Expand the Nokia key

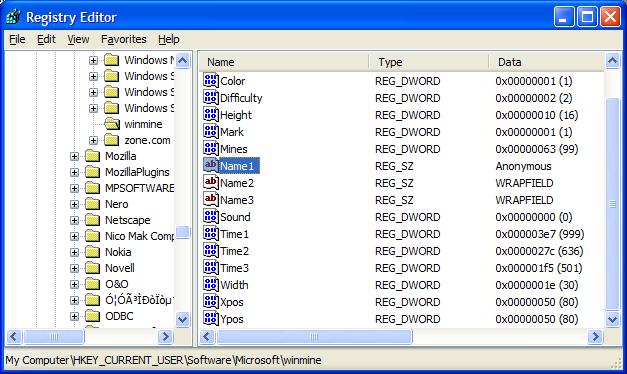pos(74,252)
